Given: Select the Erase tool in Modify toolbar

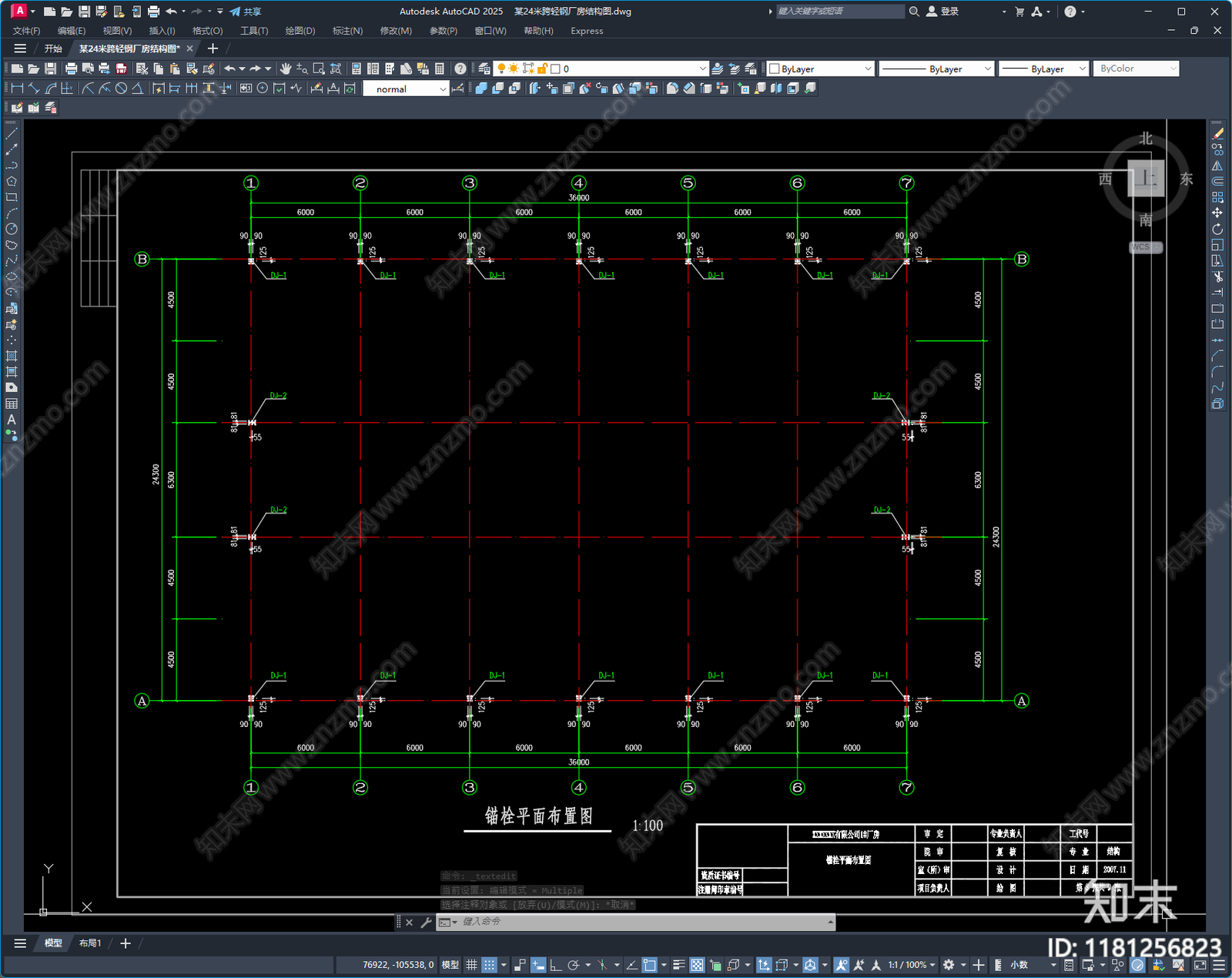Looking at the screenshot, I should (x=1217, y=134).
